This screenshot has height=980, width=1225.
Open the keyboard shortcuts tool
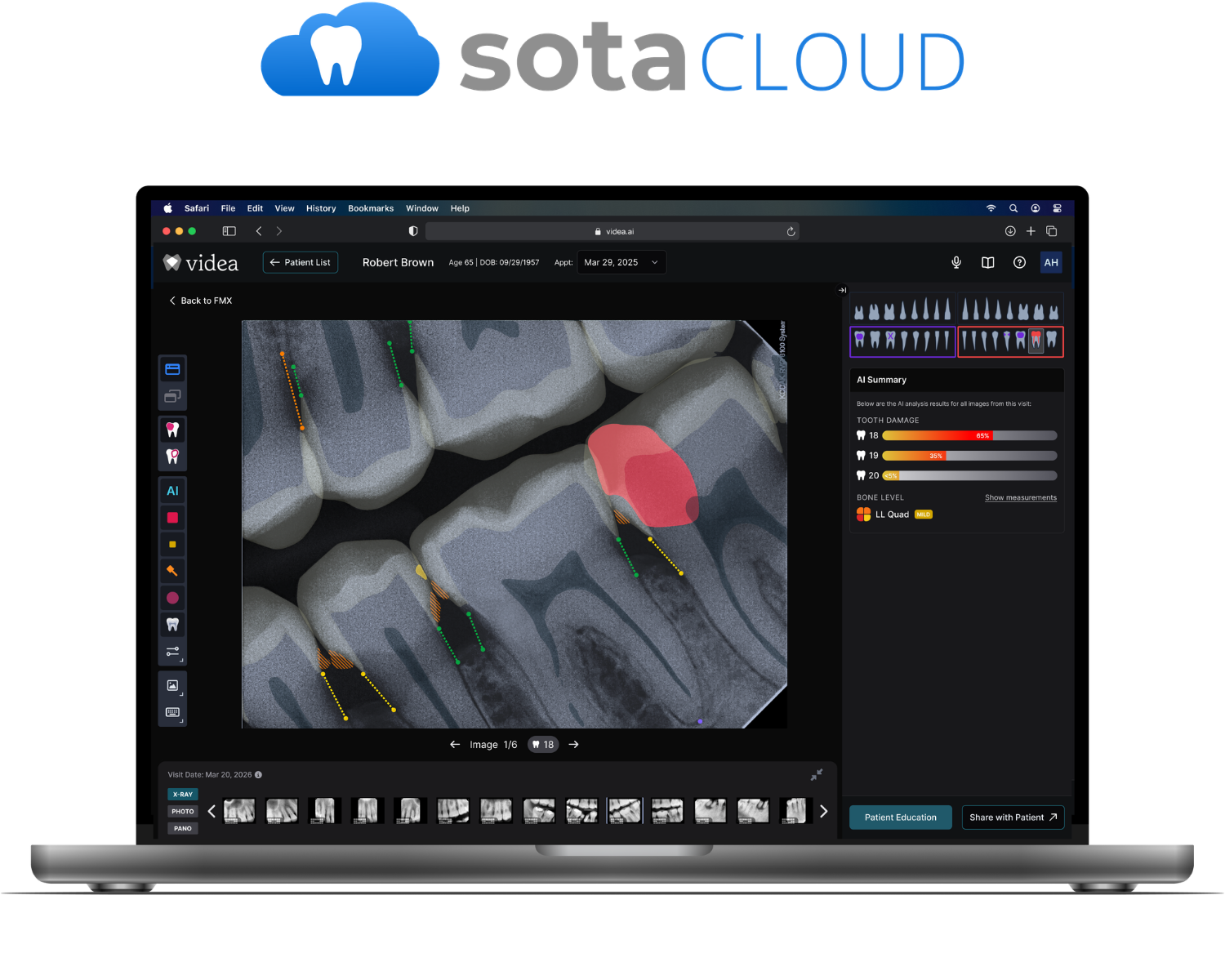click(x=172, y=712)
